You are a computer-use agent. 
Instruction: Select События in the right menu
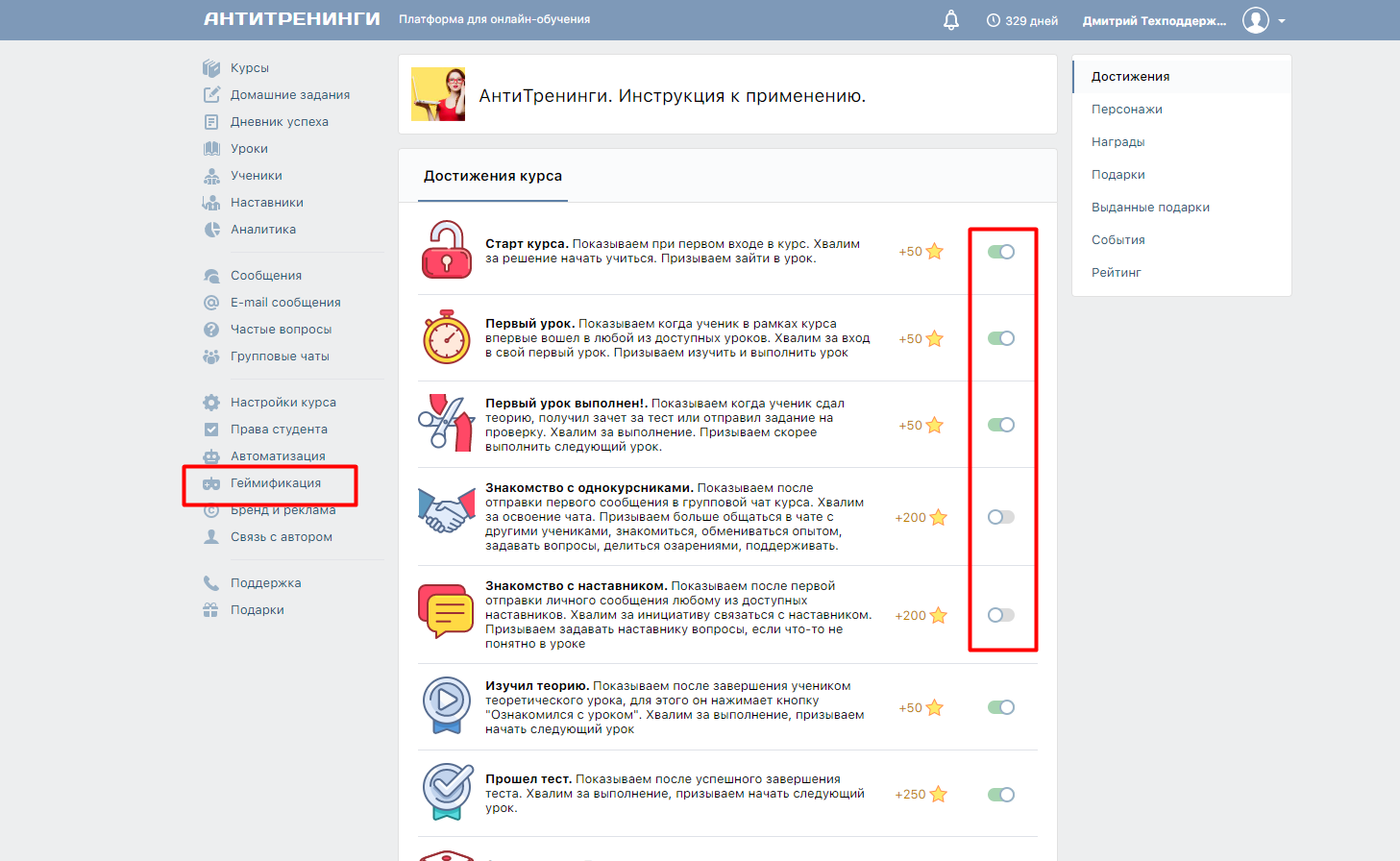pyautogui.click(x=1118, y=240)
